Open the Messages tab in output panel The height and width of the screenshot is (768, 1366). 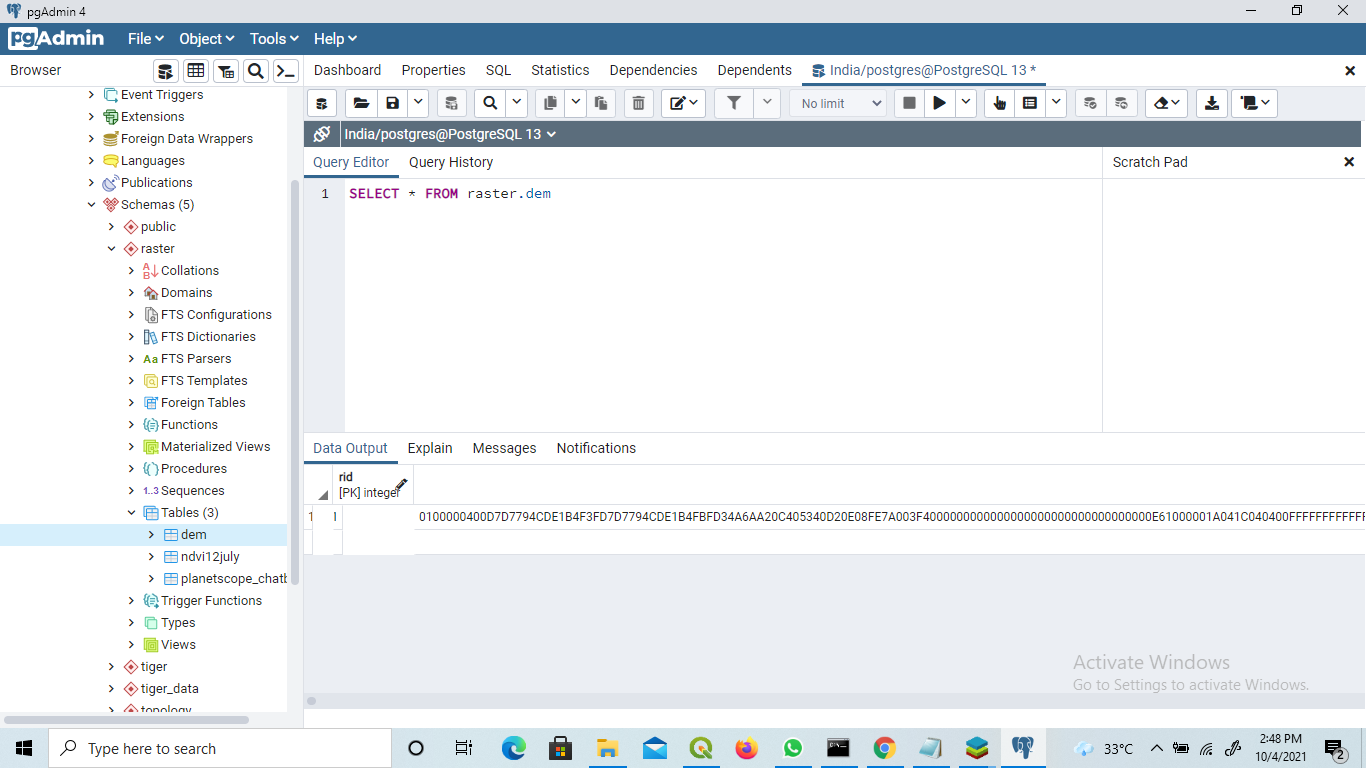click(x=504, y=448)
